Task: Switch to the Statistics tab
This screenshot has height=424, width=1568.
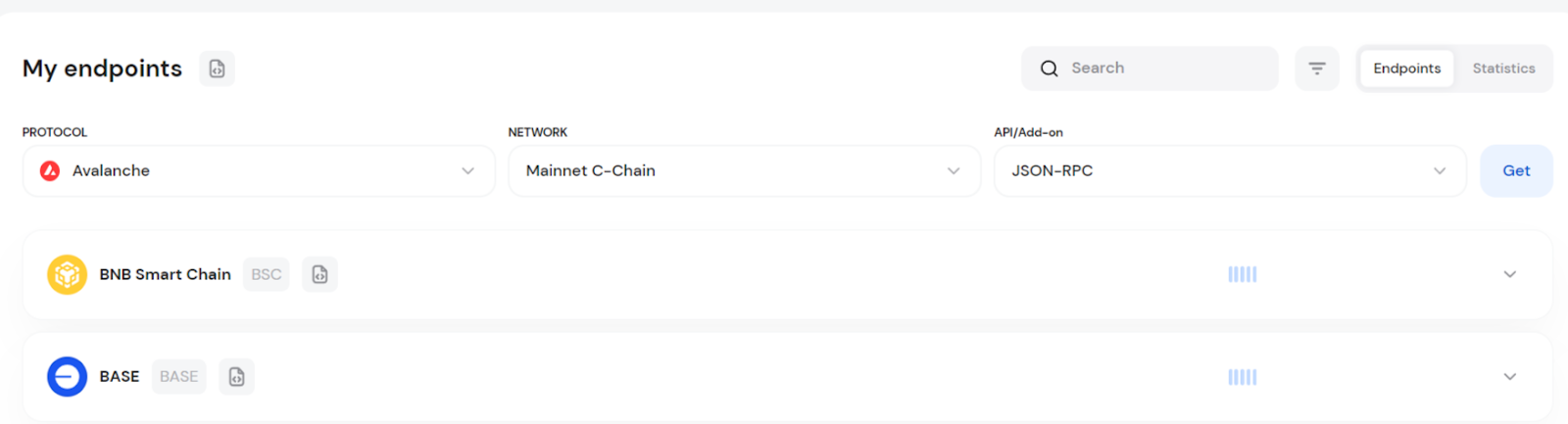Action: click(x=1503, y=69)
